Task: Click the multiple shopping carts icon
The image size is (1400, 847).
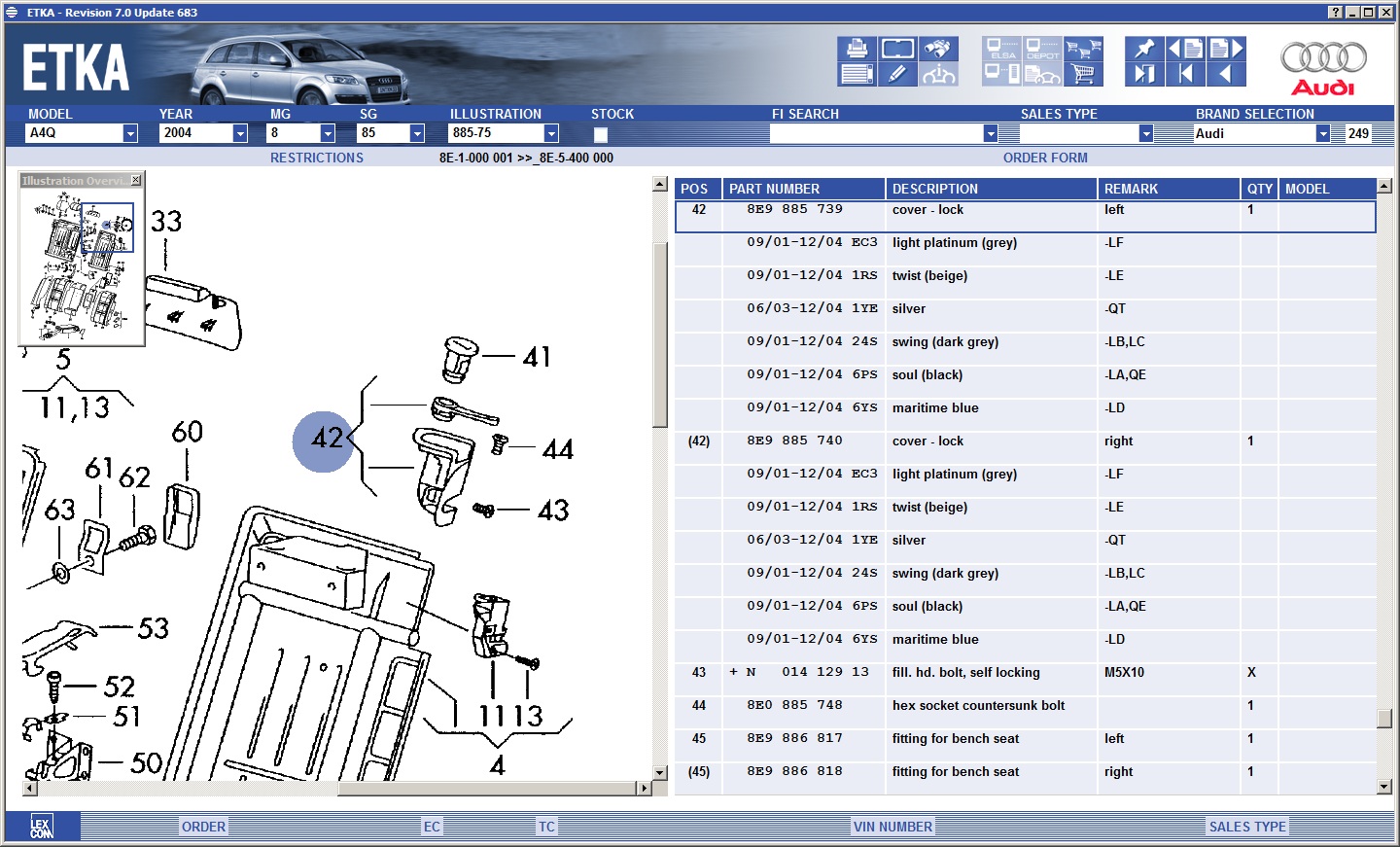Action: (x=1083, y=49)
